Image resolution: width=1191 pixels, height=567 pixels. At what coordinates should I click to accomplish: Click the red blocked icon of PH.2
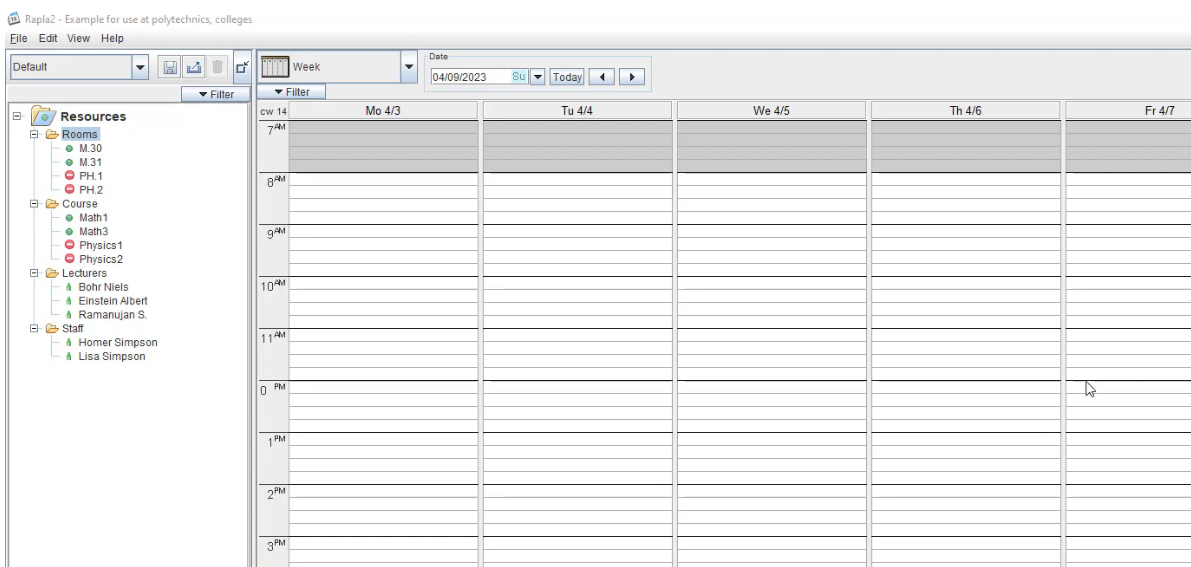[69, 189]
